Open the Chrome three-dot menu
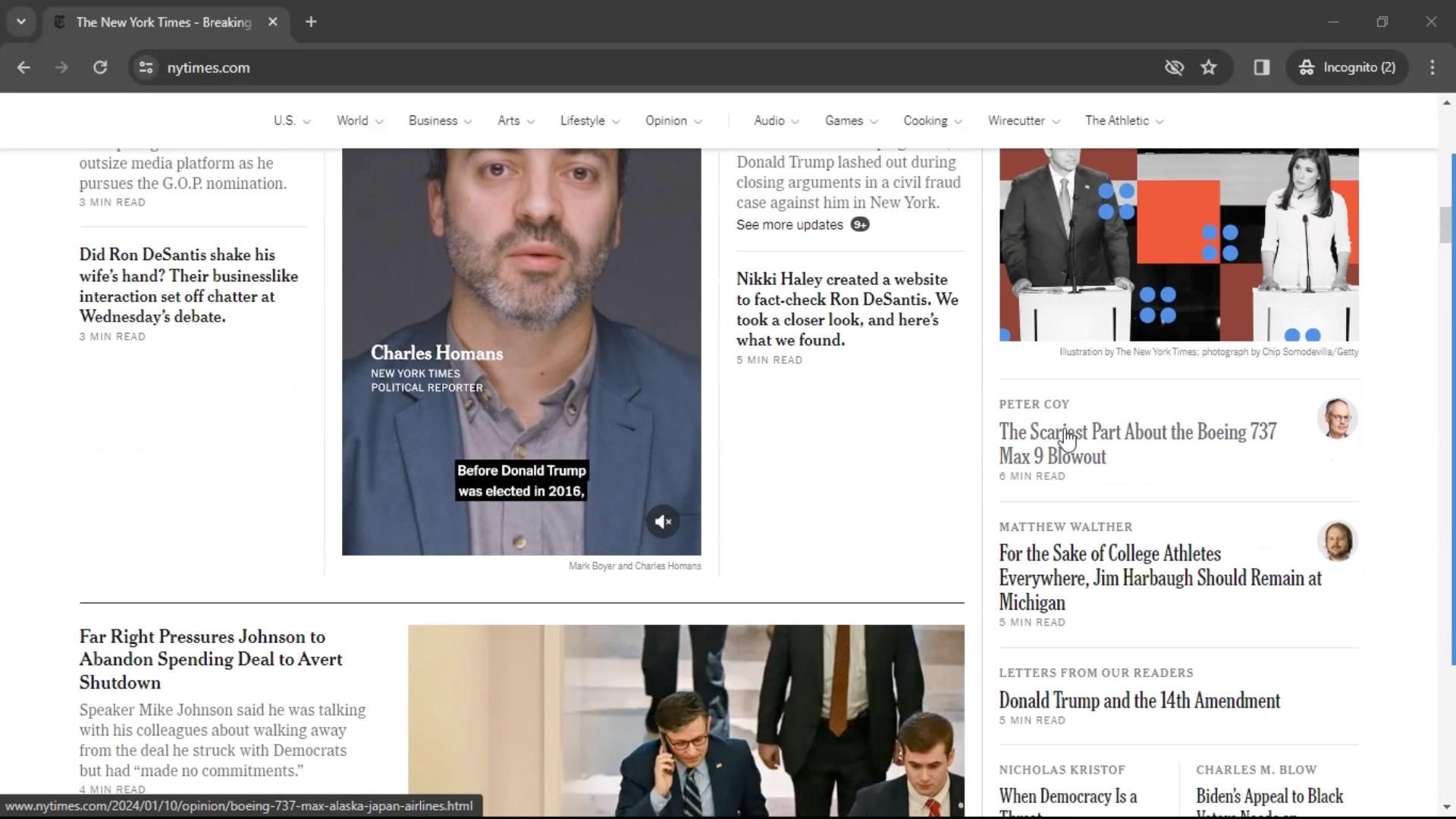Screen dimensions: 1456x819 (1432, 67)
